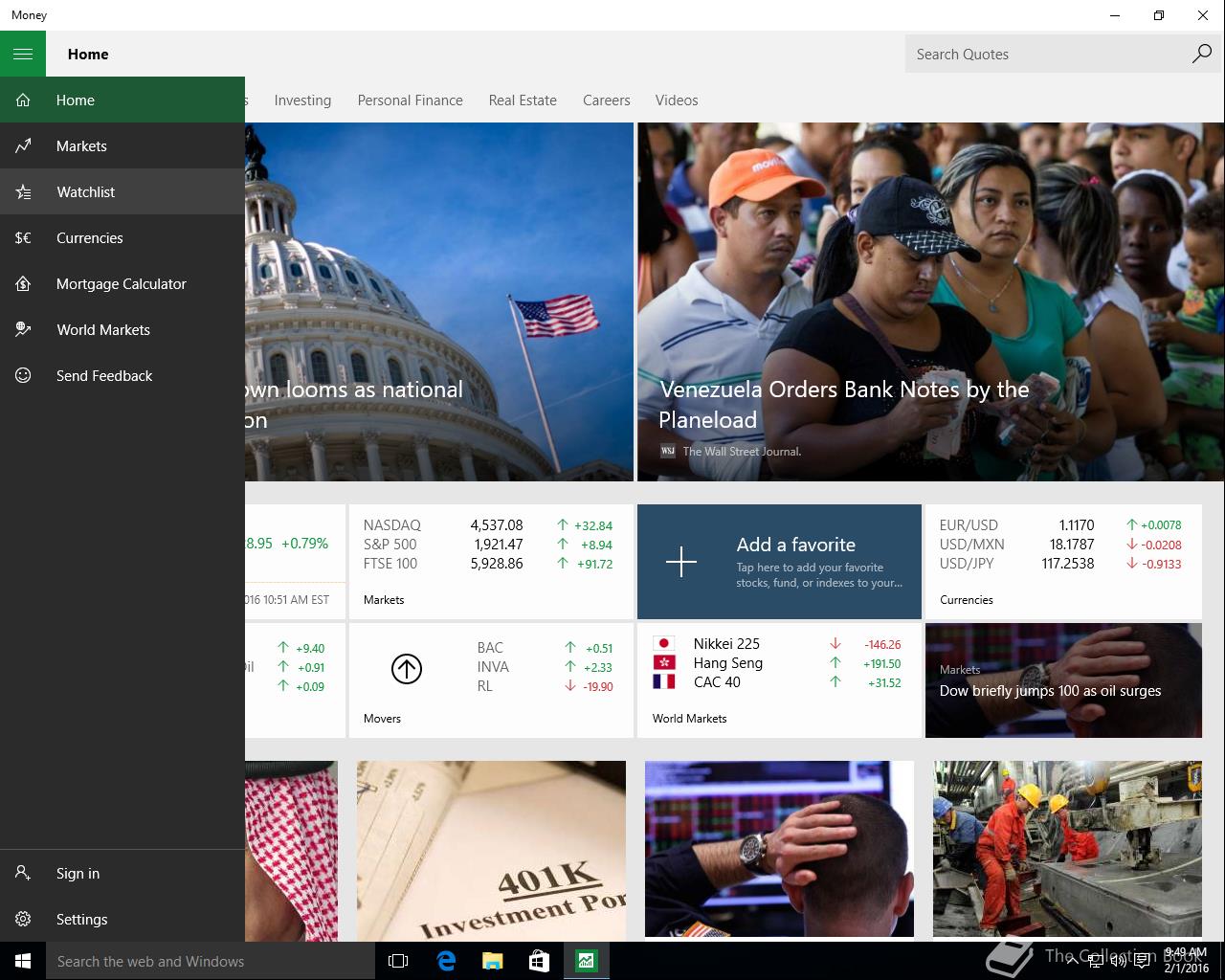Screen dimensions: 1225x980
Task: Launch Microsoft Edge from taskbar
Action: pyautogui.click(x=446, y=961)
